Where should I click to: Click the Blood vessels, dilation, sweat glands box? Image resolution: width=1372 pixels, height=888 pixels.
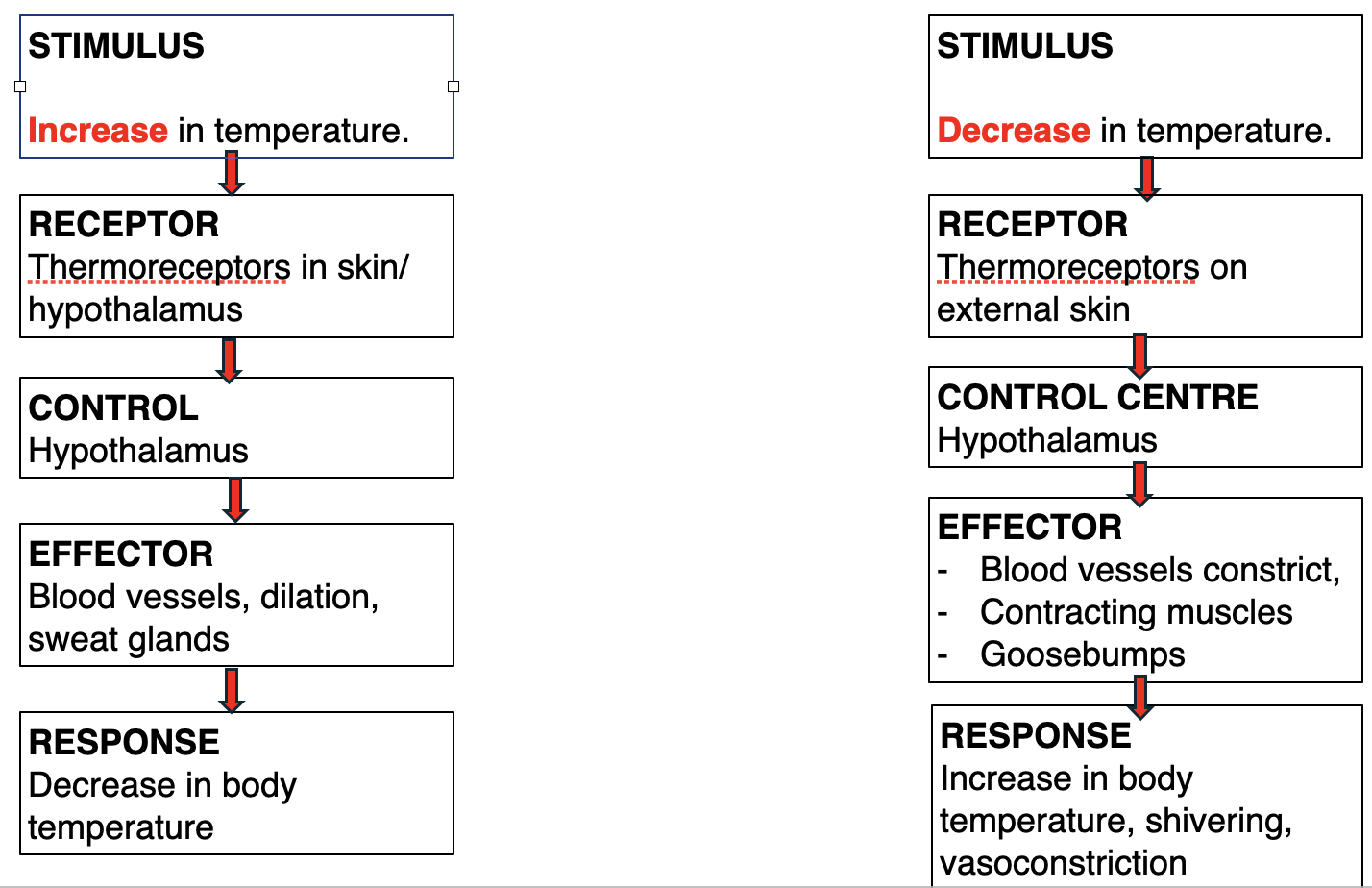236,595
